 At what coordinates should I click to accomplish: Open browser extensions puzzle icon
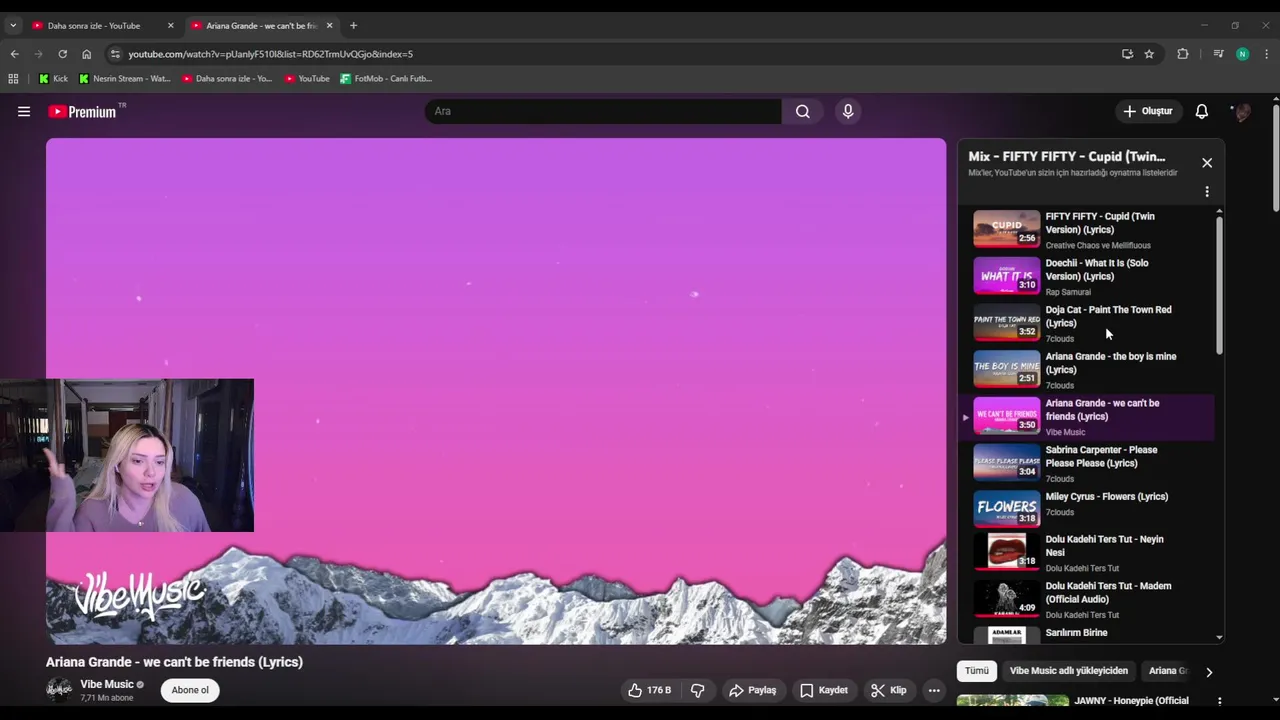pyautogui.click(x=1183, y=54)
